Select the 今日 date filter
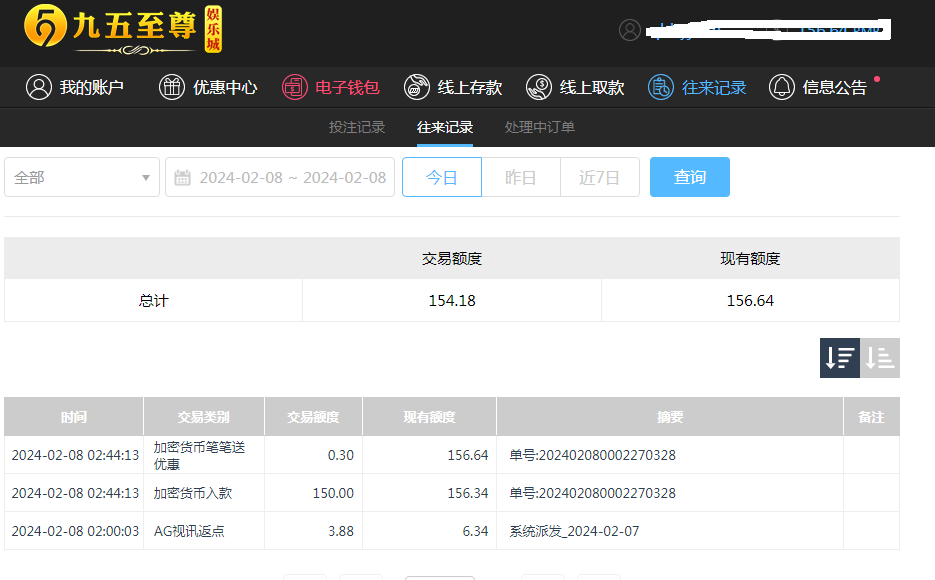This screenshot has height=580, width=935. [442, 177]
